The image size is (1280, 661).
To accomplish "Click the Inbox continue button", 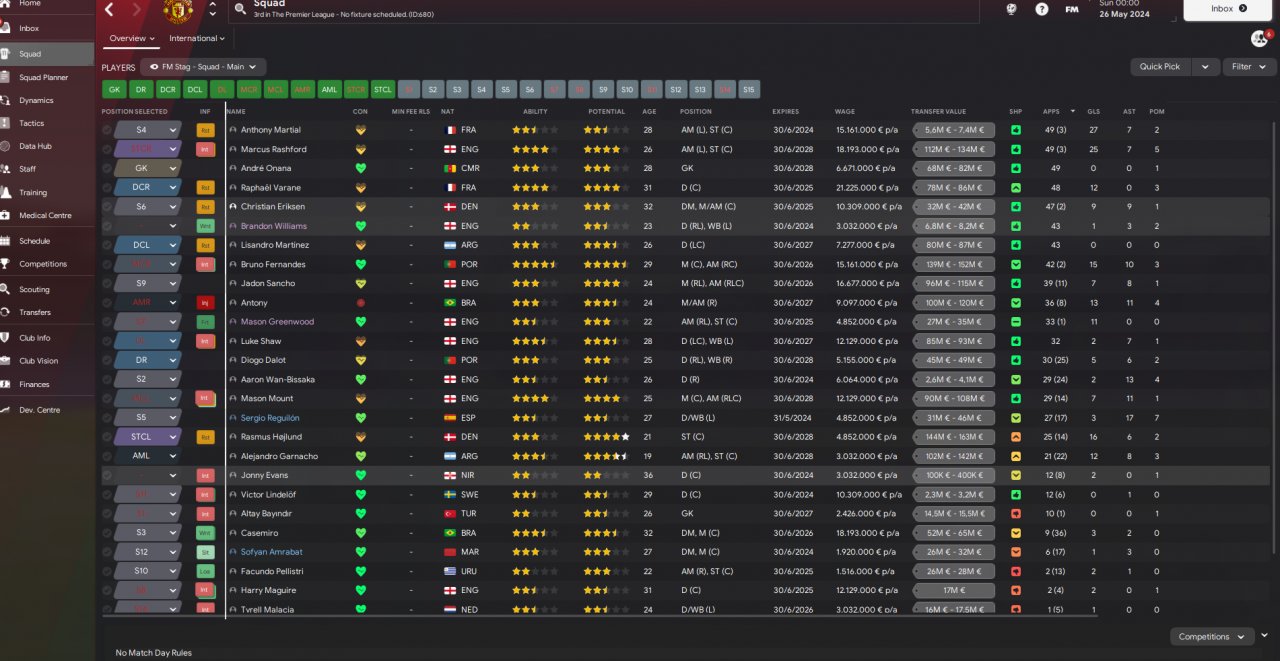I will tap(1229, 9).
